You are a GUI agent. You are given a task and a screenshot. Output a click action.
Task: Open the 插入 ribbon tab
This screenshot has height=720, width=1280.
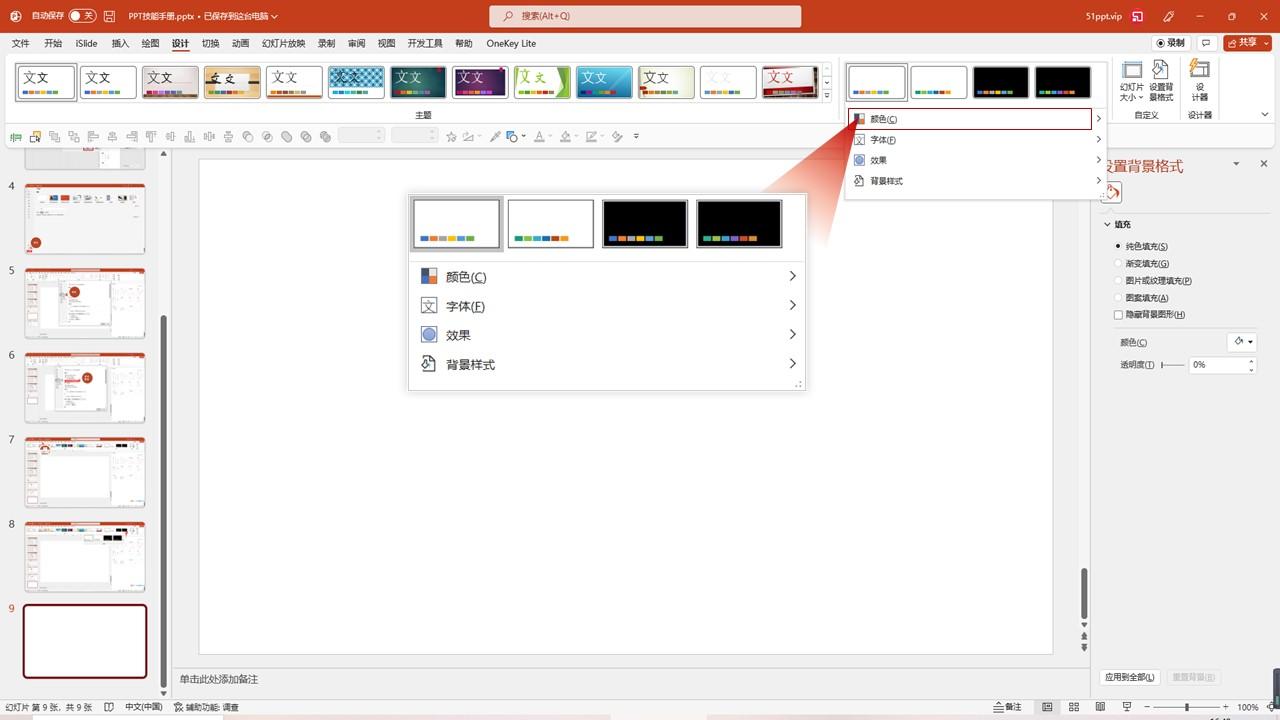[x=120, y=44]
